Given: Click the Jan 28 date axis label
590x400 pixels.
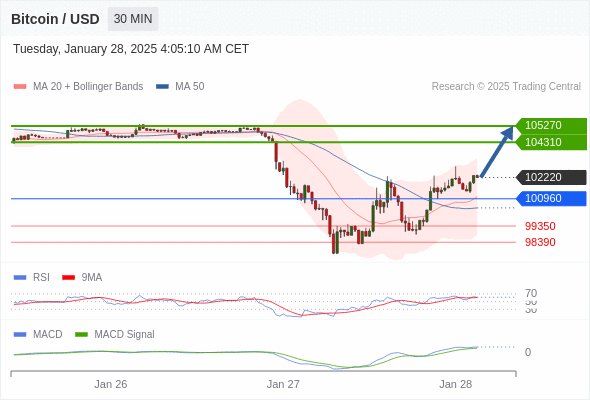Looking at the screenshot, I should point(455,384).
